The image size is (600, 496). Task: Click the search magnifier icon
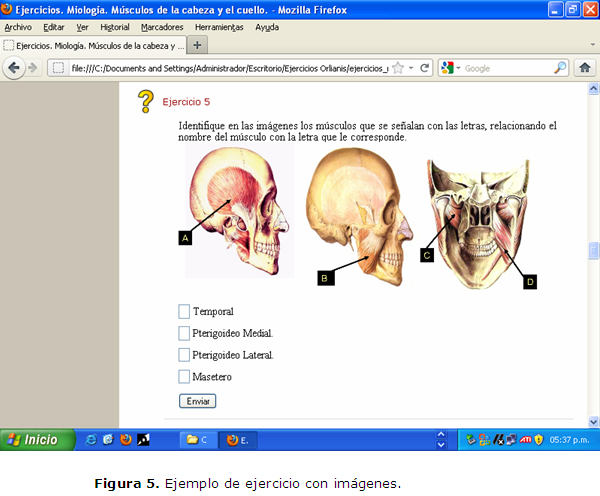coord(560,68)
